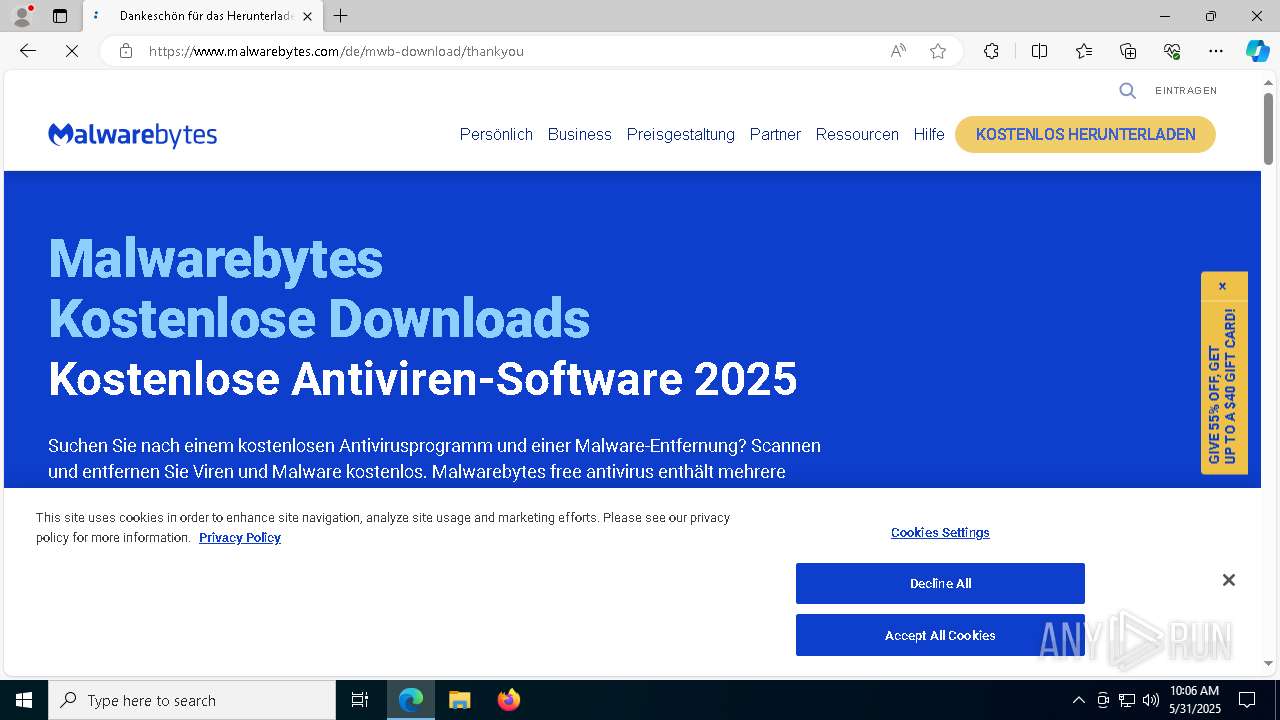Open the tab actions menu icon

click(60, 16)
